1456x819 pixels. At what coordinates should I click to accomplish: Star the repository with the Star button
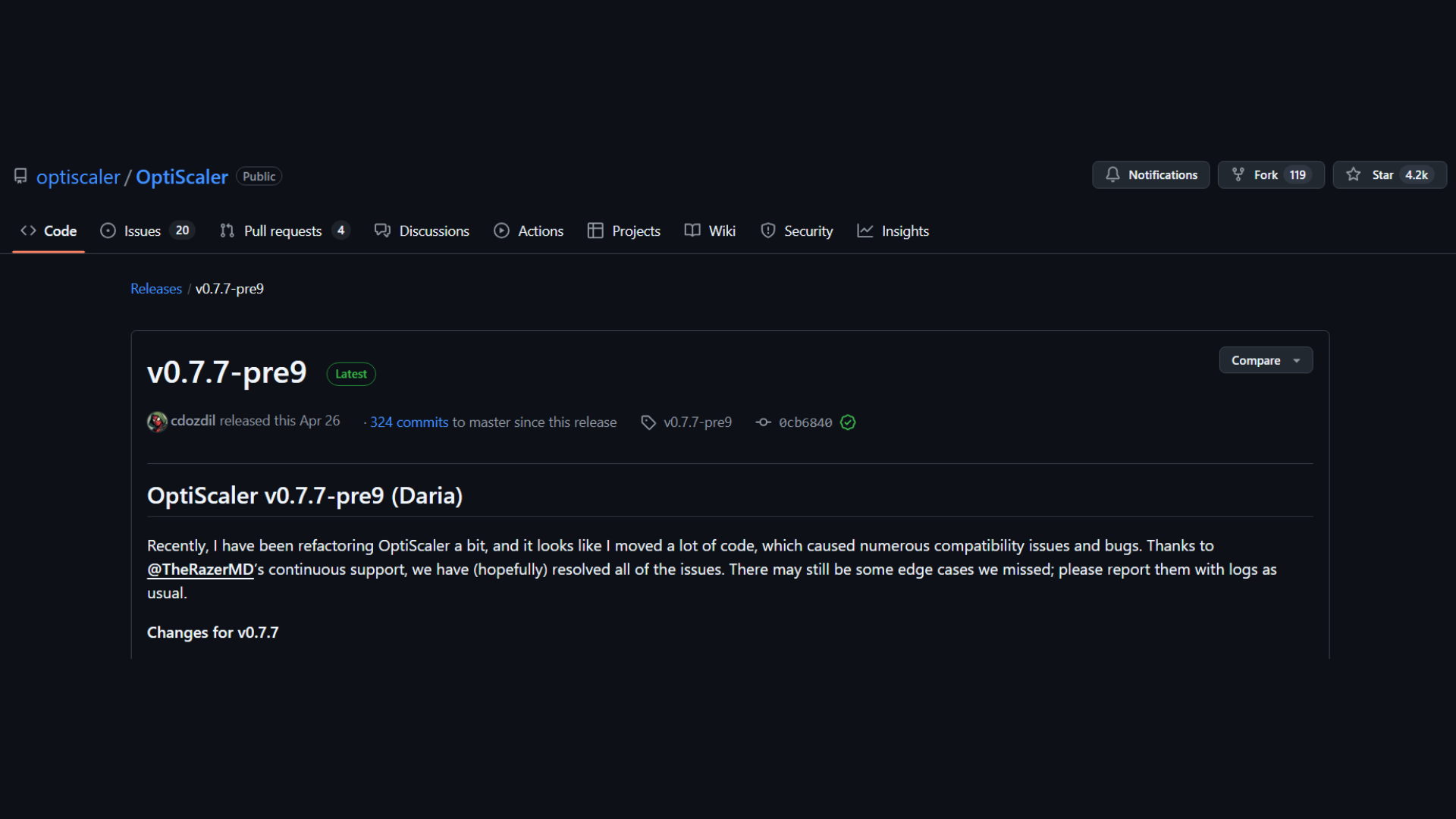[1390, 174]
